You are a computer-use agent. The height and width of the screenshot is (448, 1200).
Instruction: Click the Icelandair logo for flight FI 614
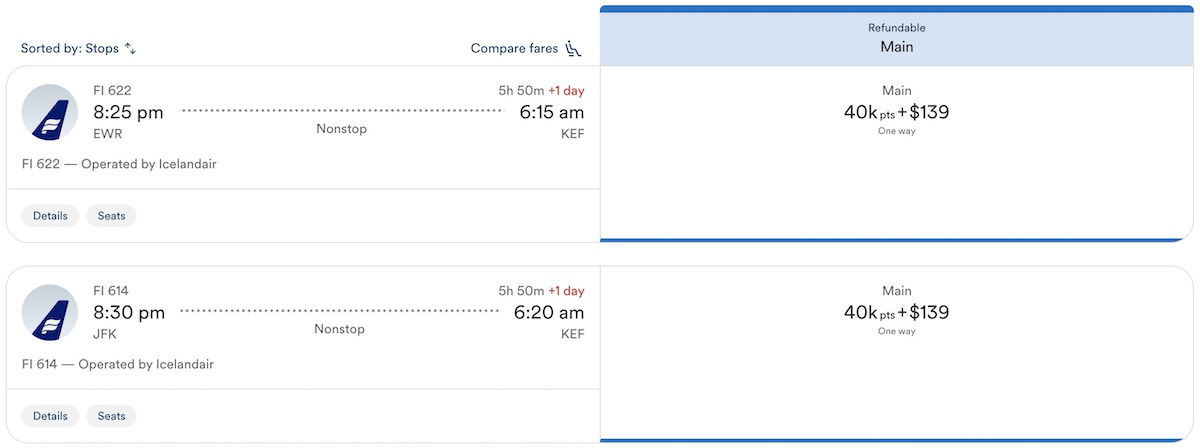coord(50,312)
